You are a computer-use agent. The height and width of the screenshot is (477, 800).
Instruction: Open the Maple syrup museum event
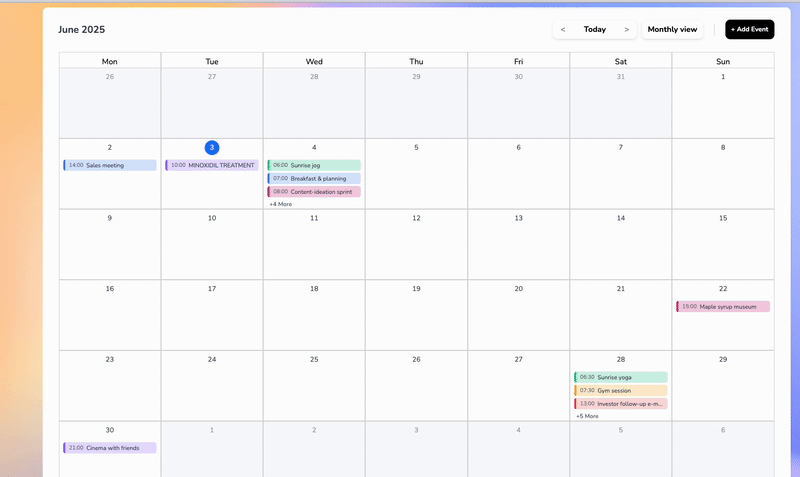tap(723, 307)
